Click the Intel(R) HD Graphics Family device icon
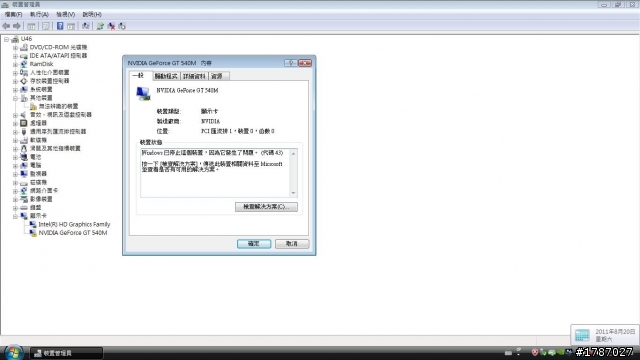Viewport: 640px width, 360px height. tap(33, 224)
